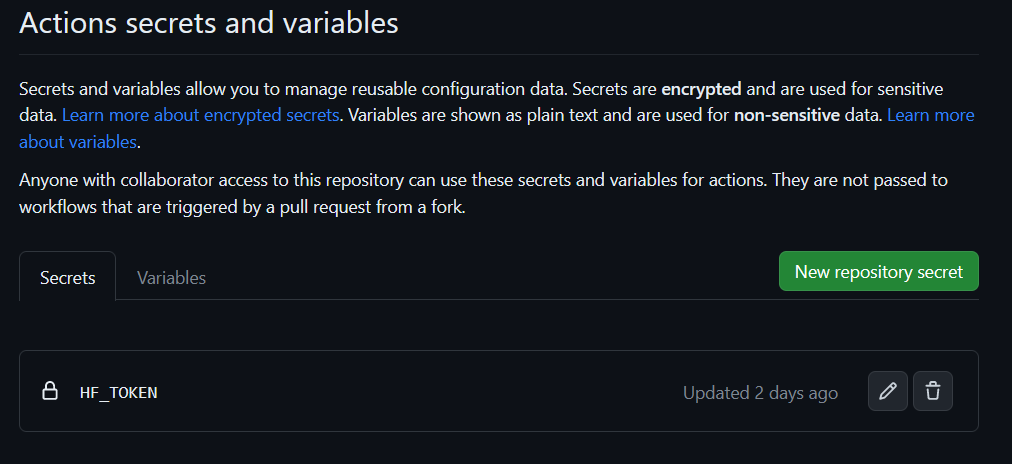Click the HF_TOKEN secret name
This screenshot has width=1012, height=464.
click(x=119, y=392)
